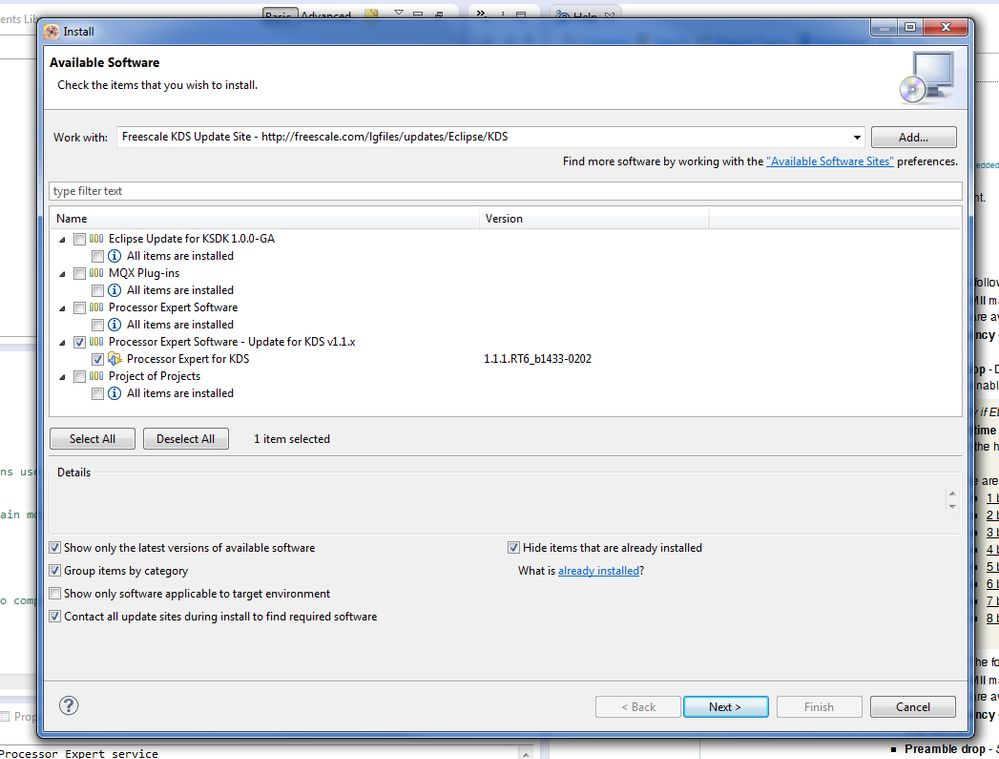Click the MQX Plug-ins category icon
999x759 pixels.
[x=96, y=273]
